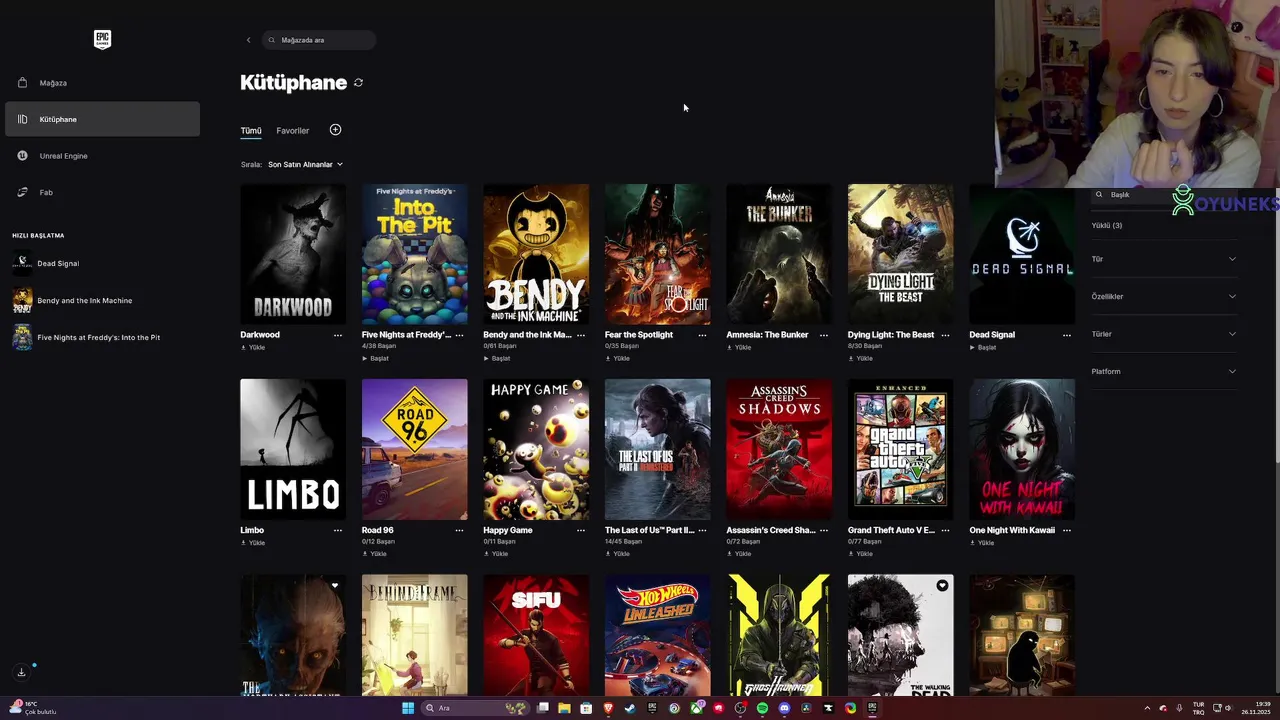
Task: Open Amnesia: The Bunker's three-dot menu
Action: click(824, 335)
